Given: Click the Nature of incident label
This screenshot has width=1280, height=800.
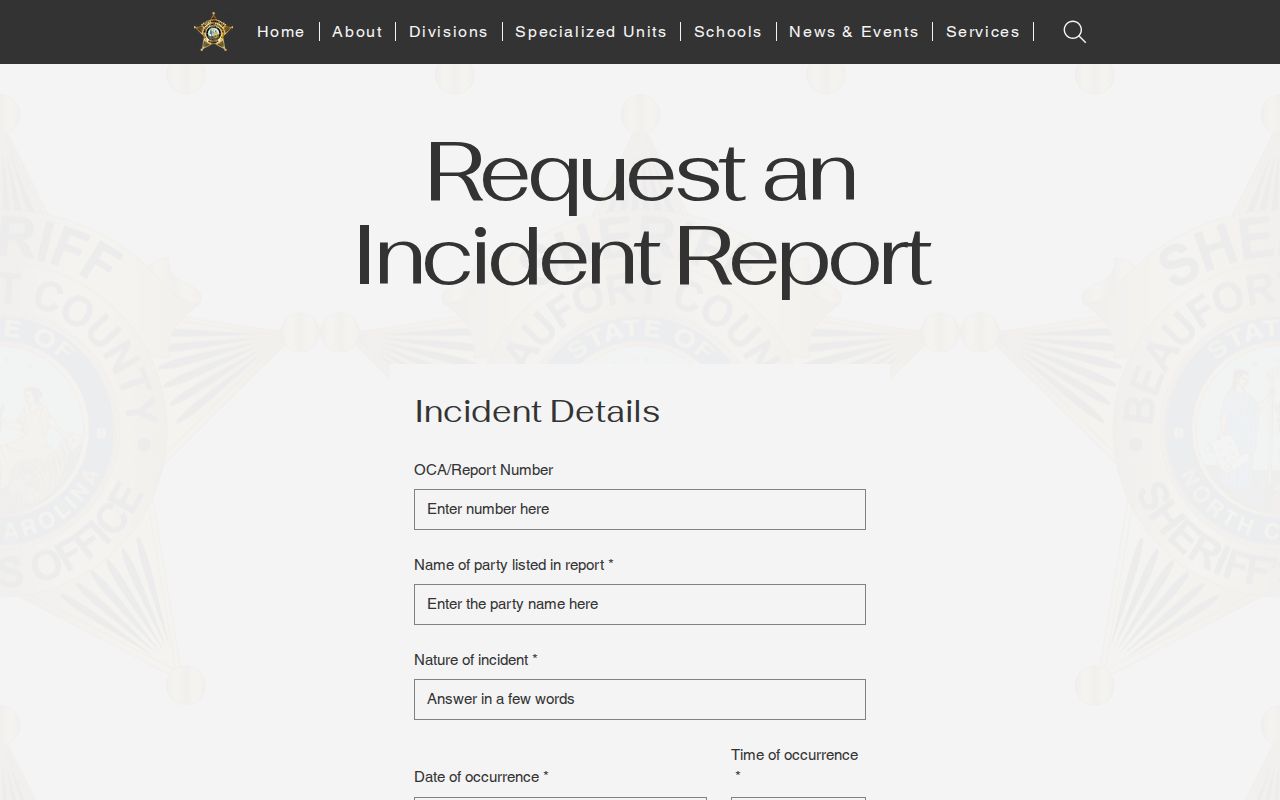Looking at the screenshot, I should [x=476, y=660].
